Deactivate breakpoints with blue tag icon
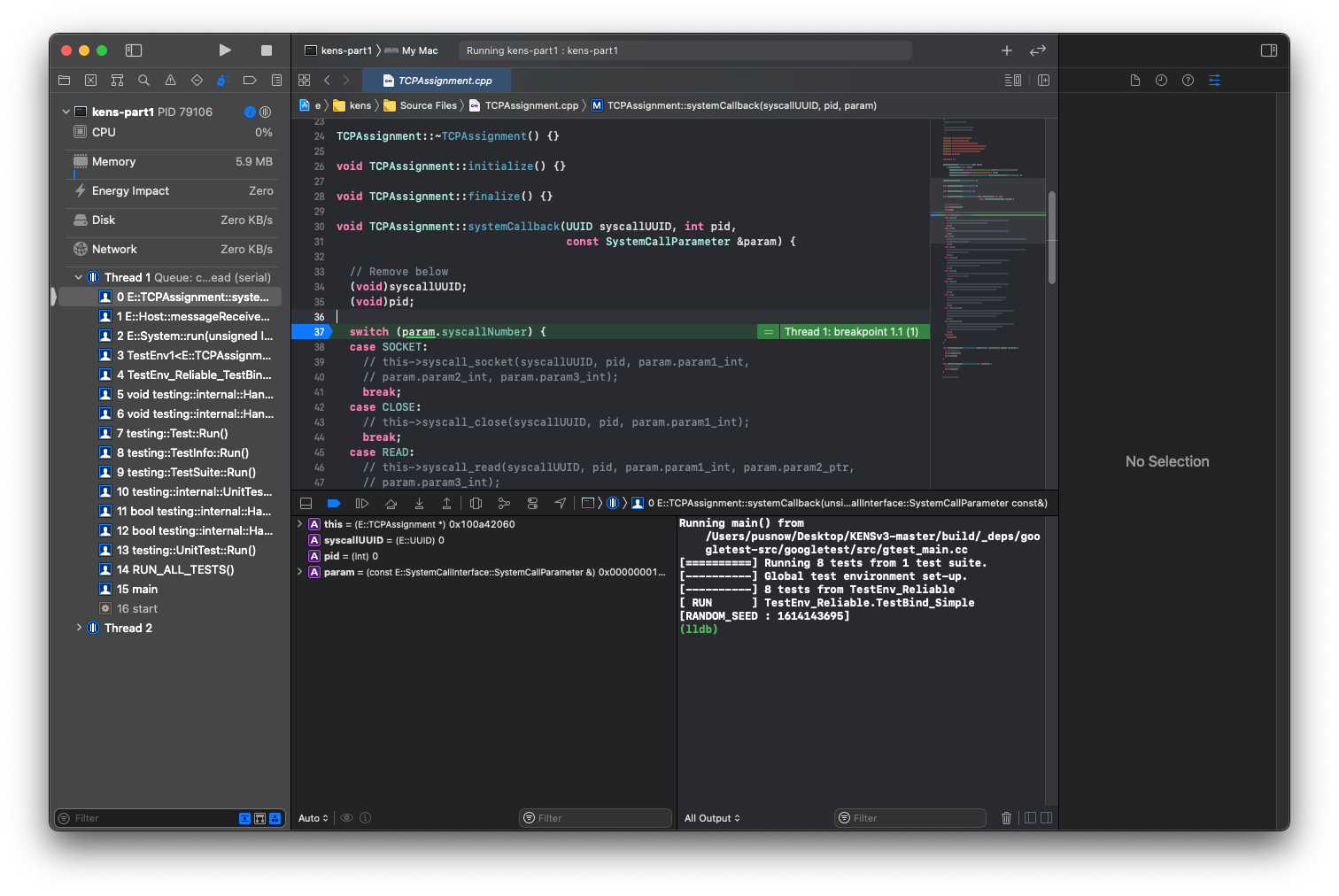Viewport: 1339px width, 896px height. (x=334, y=503)
